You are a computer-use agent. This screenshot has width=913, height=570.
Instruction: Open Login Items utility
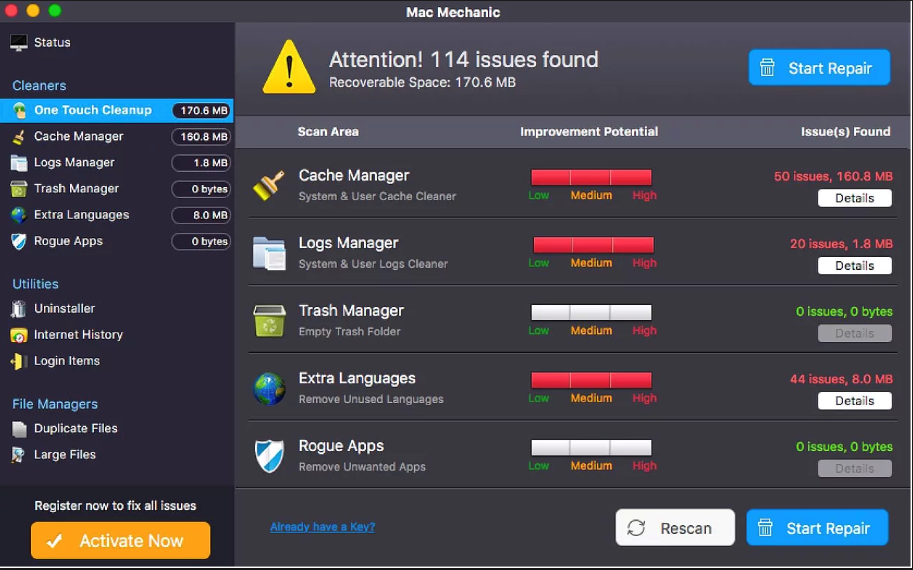tap(66, 361)
